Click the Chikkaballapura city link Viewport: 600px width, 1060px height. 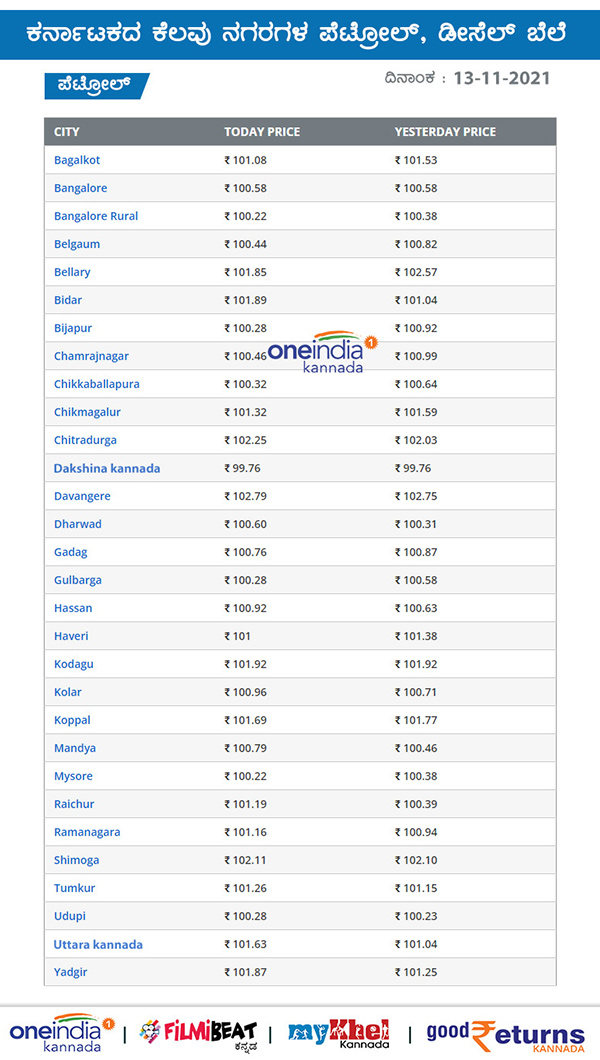click(97, 384)
